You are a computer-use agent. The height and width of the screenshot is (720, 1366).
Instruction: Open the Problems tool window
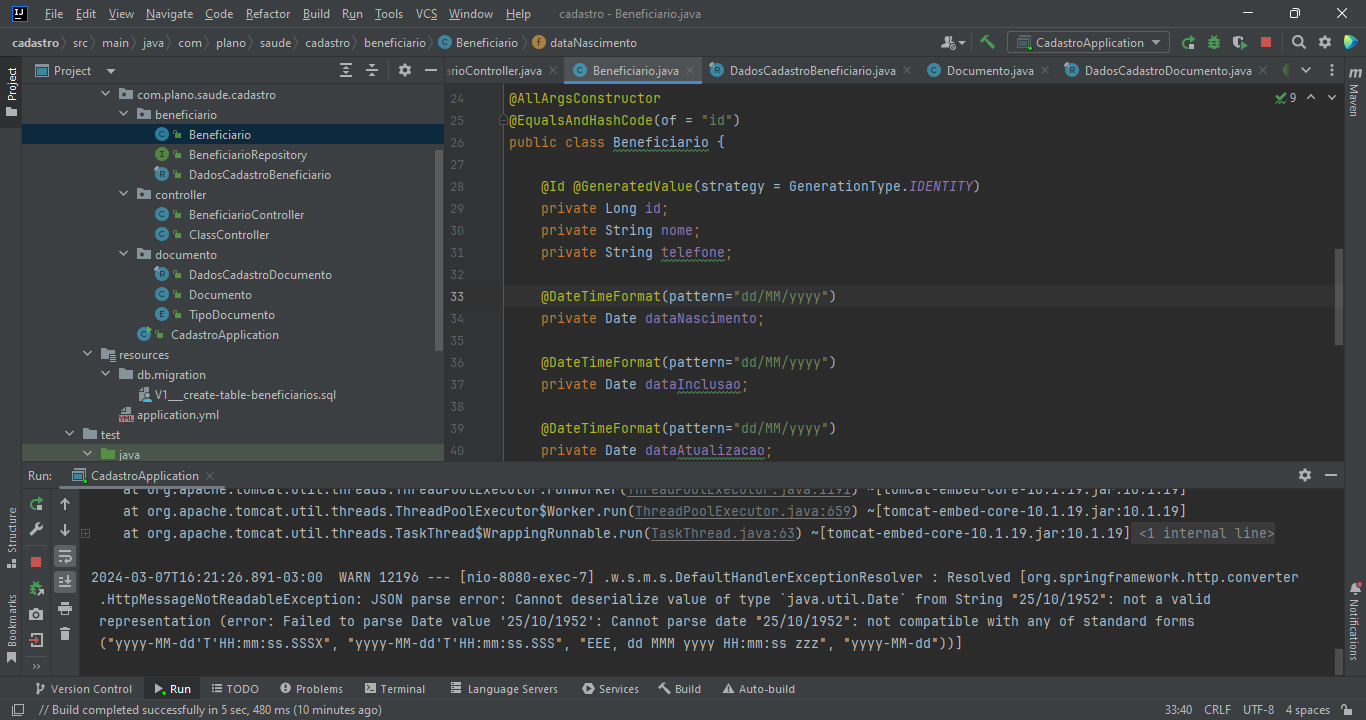click(x=311, y=689)
